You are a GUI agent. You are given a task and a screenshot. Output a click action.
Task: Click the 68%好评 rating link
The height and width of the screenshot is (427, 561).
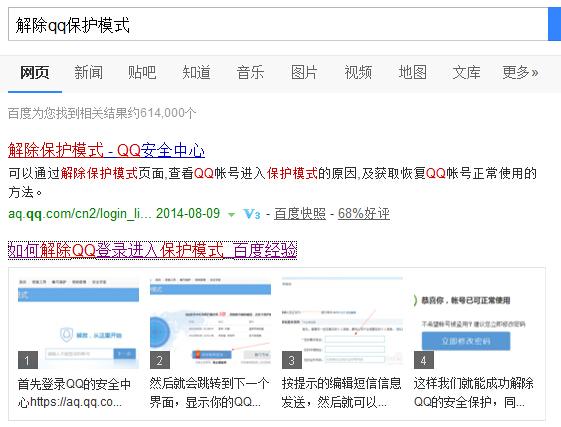pyautogui.click(x=364, y=214)
